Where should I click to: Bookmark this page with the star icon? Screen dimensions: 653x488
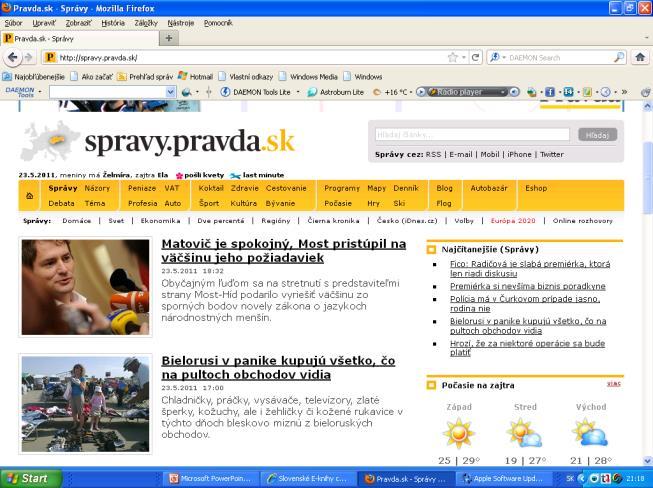pyautogui.click(x=452, y=57)
